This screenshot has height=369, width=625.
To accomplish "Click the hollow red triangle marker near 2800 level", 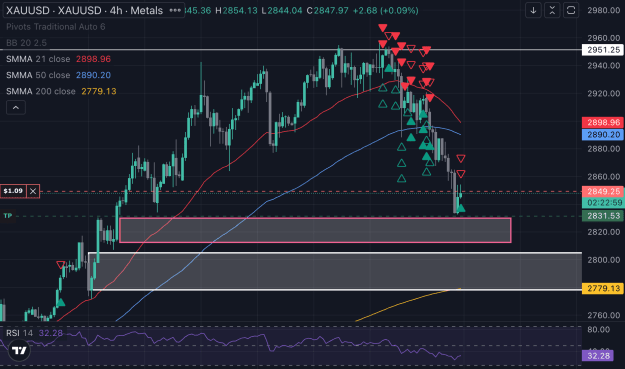I will (61, 265).
